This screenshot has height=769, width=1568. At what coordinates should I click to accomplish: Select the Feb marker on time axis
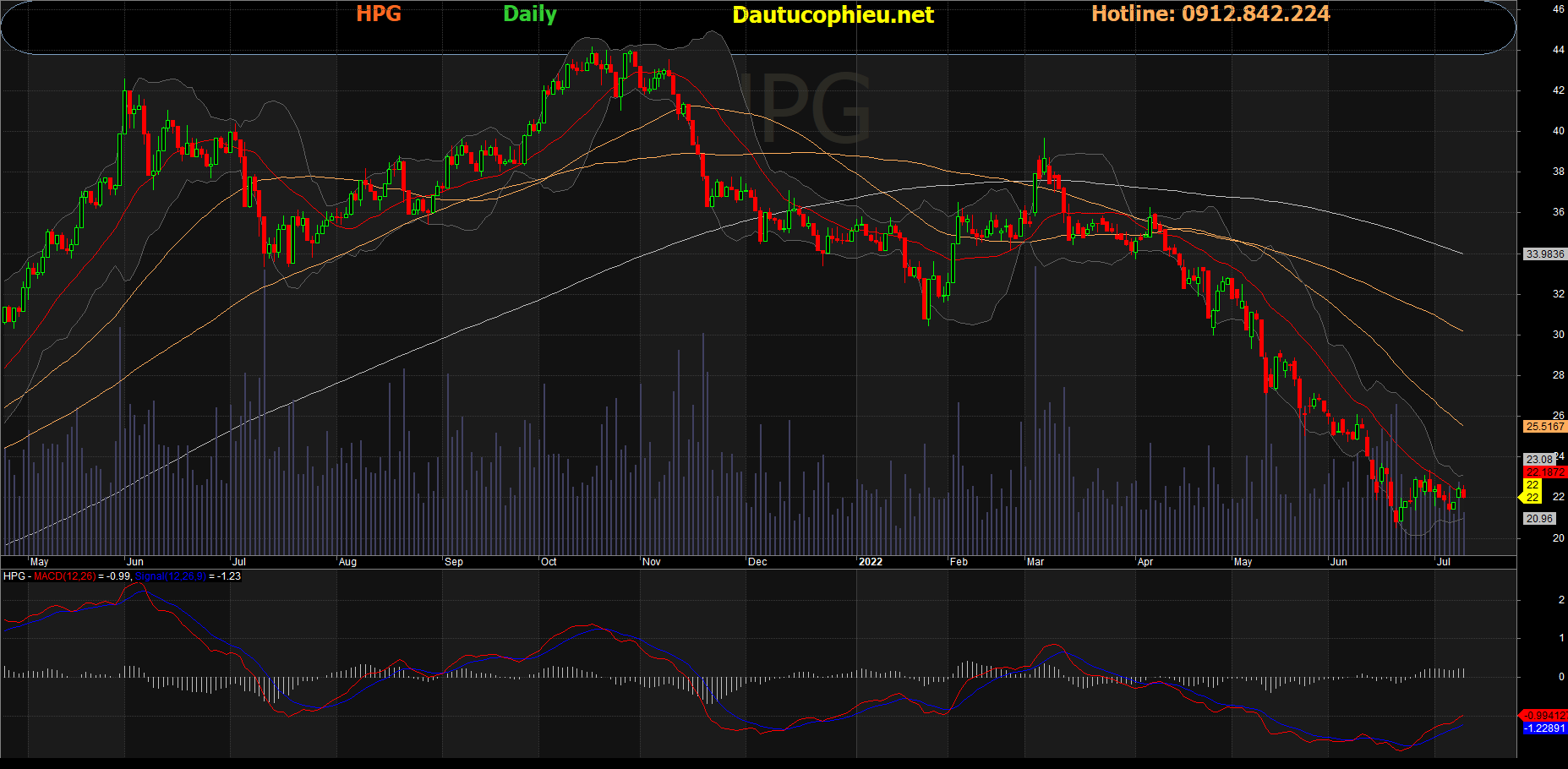point(959,562)
